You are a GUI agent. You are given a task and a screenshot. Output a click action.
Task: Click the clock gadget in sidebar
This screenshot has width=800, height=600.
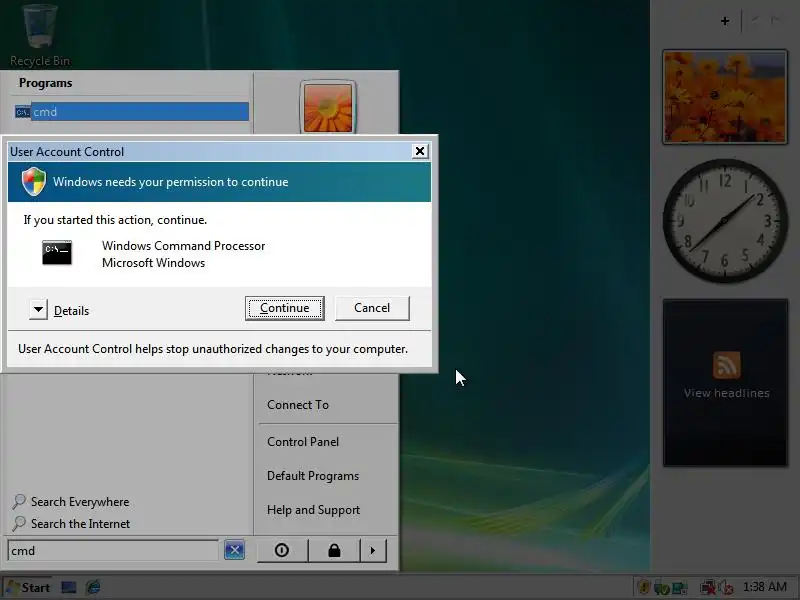click(724, 220)
